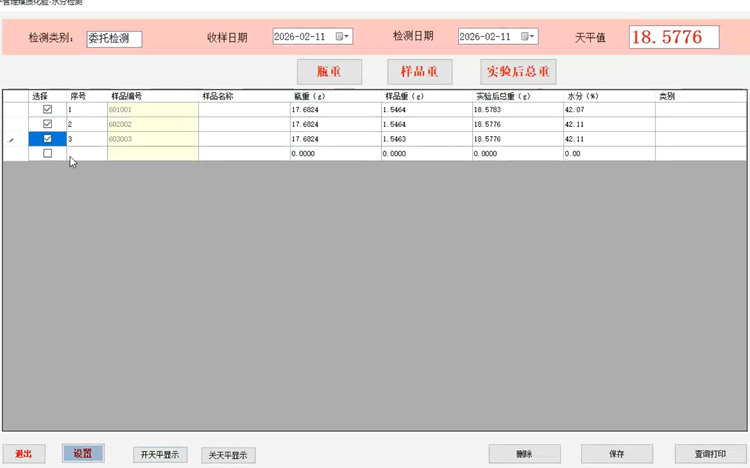The image size is (750, 468).
Task: Click the 瓶重 weighing button
Action: point(329,72)
